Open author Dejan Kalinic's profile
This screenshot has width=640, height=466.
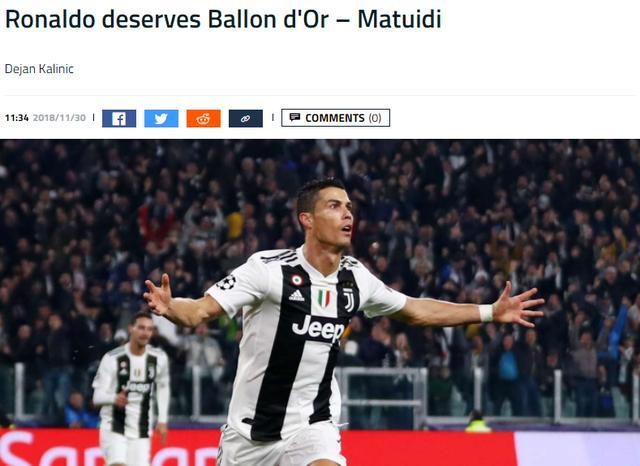(39, 69)
